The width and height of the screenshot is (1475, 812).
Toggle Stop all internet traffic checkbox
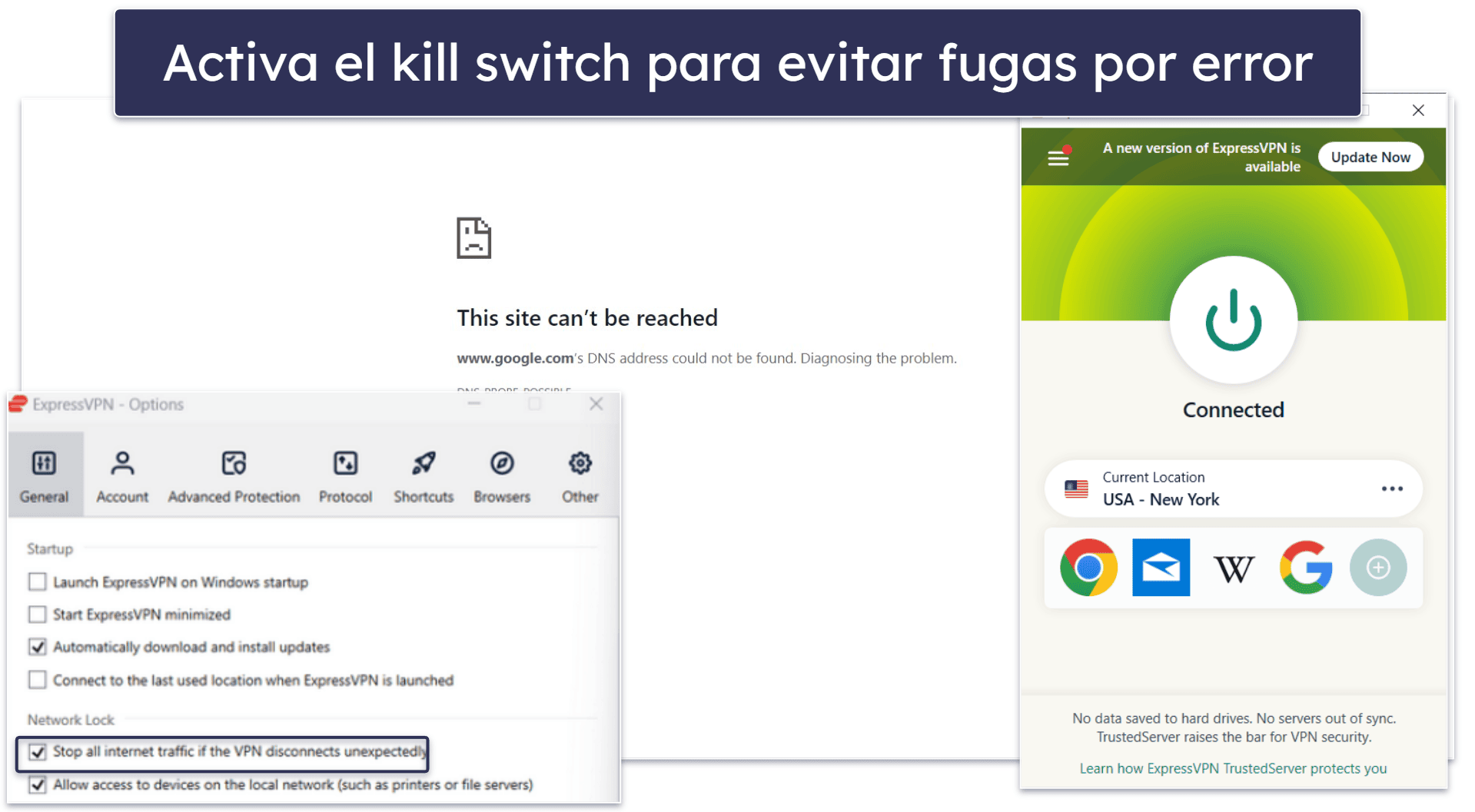click(37, 751)
